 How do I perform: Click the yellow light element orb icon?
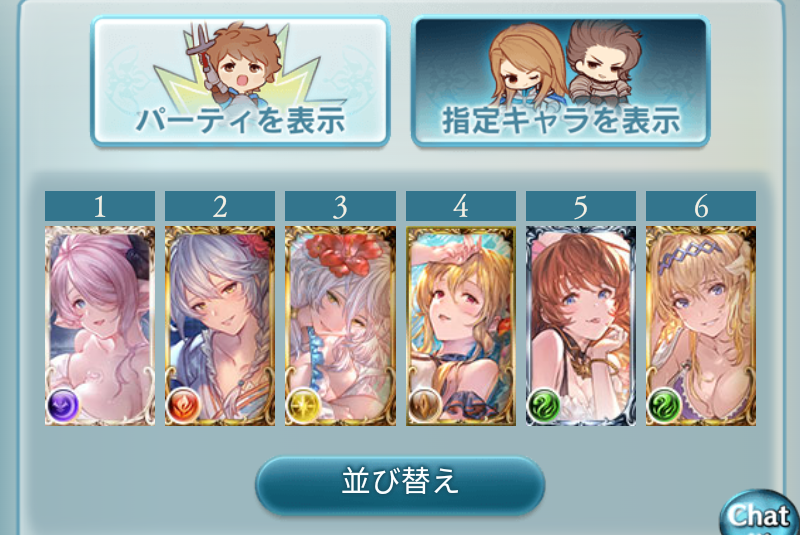304,405
